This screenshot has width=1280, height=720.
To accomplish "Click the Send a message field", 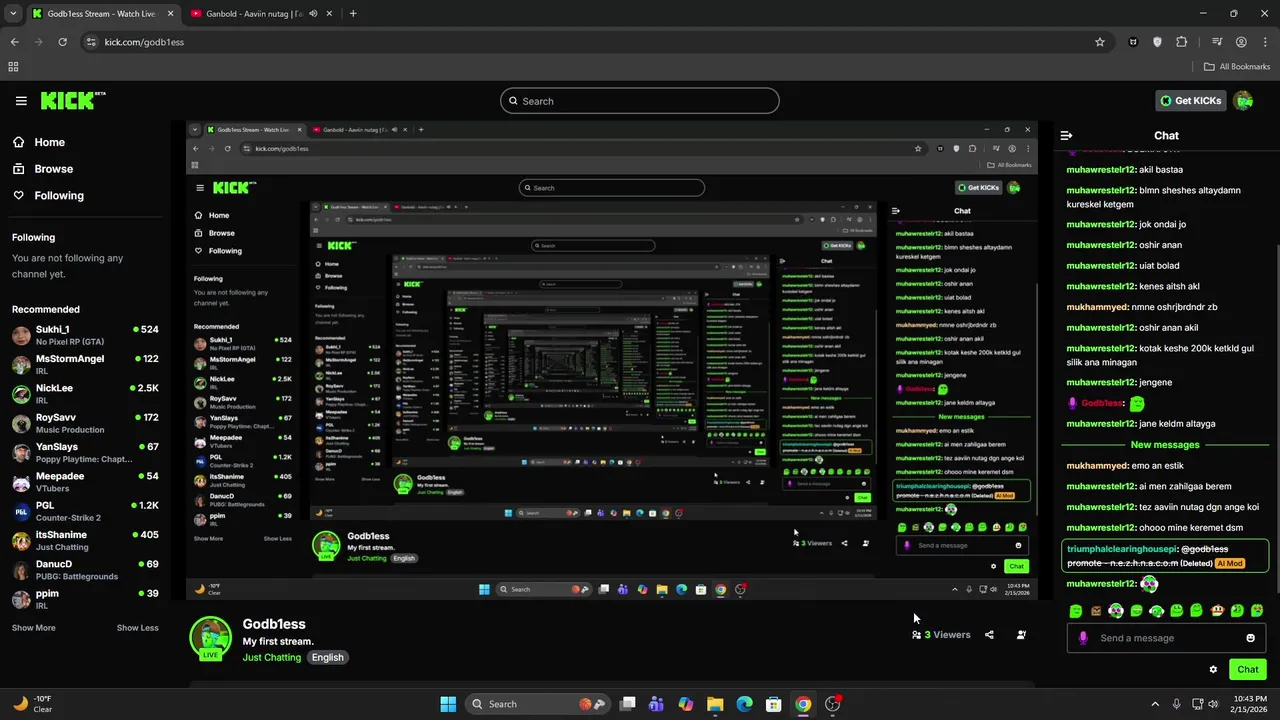I will pyautogui.click(x=1166, y=638).
